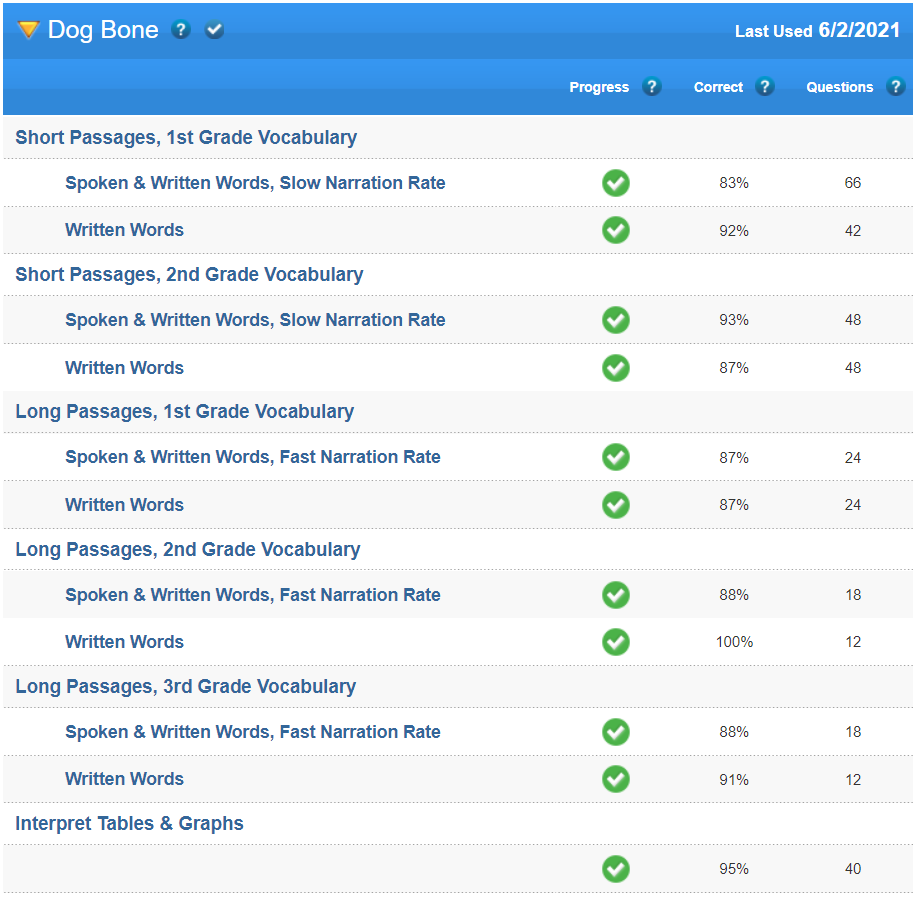
Task: Open Short Passages, 2nd Grade Vocabulary heading
Action: [x=189, y=275]
